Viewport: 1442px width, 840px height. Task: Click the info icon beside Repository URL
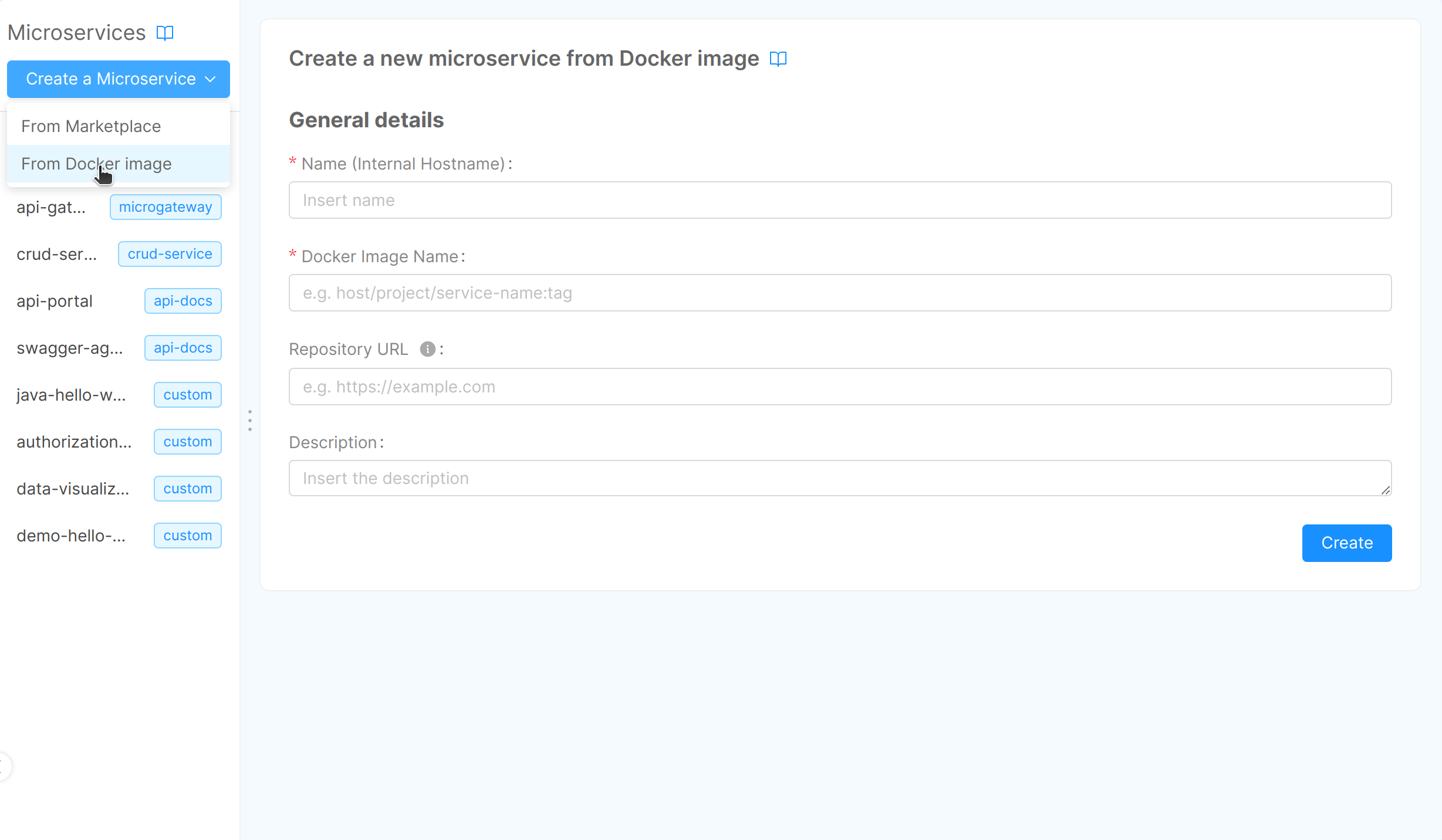(x=427, y=349)
